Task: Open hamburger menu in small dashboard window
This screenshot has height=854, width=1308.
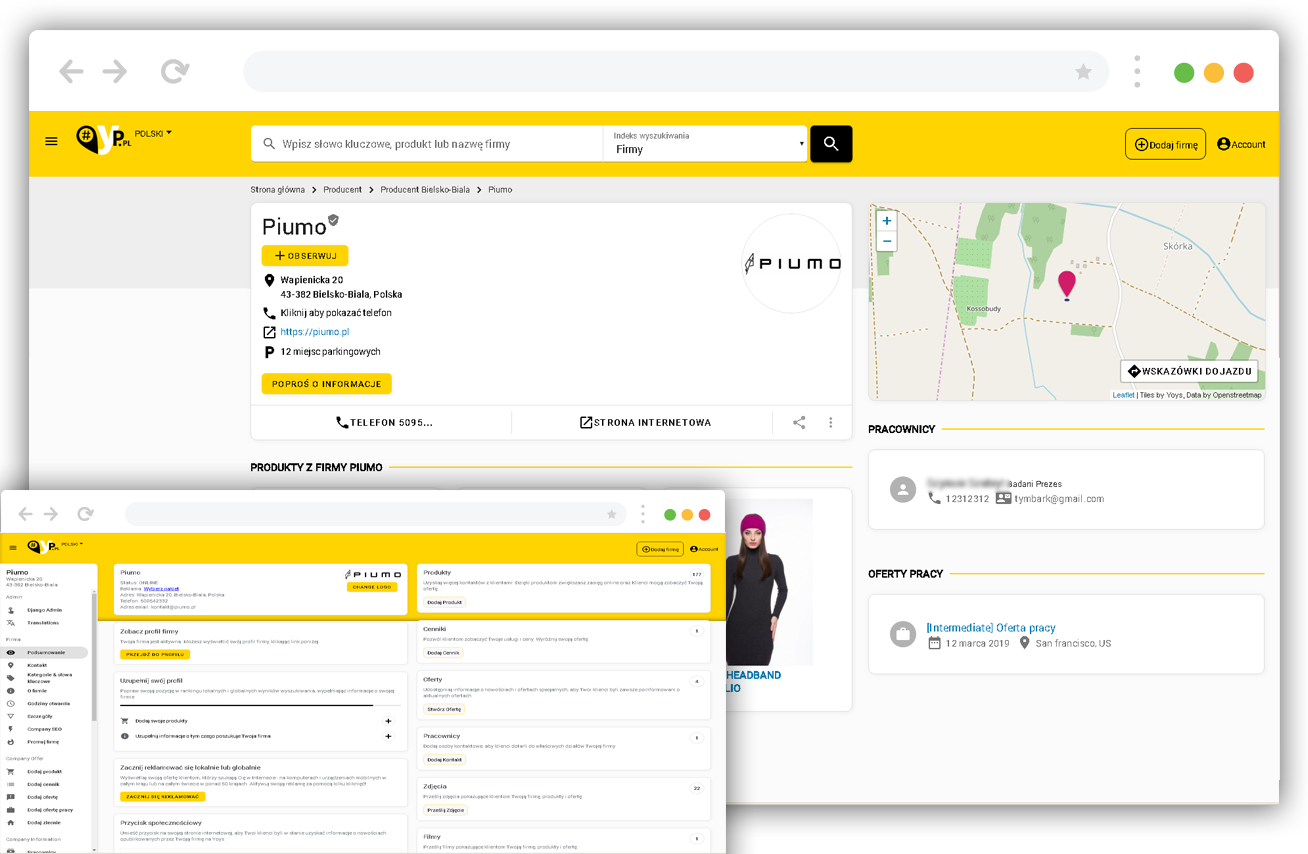Action: click(13, 548)
